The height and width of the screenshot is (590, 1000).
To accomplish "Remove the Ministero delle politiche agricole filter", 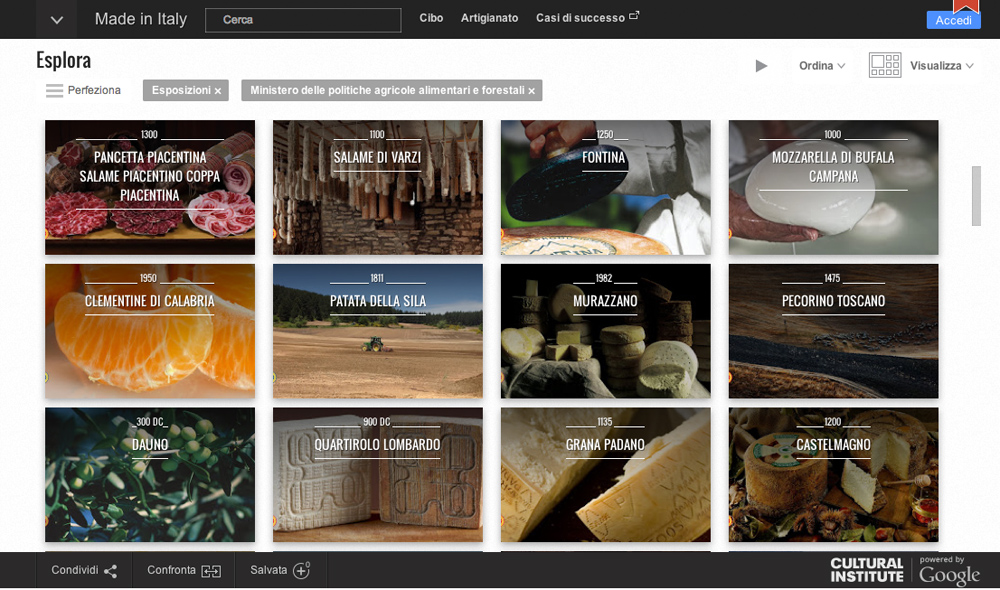I will [532, 91].
